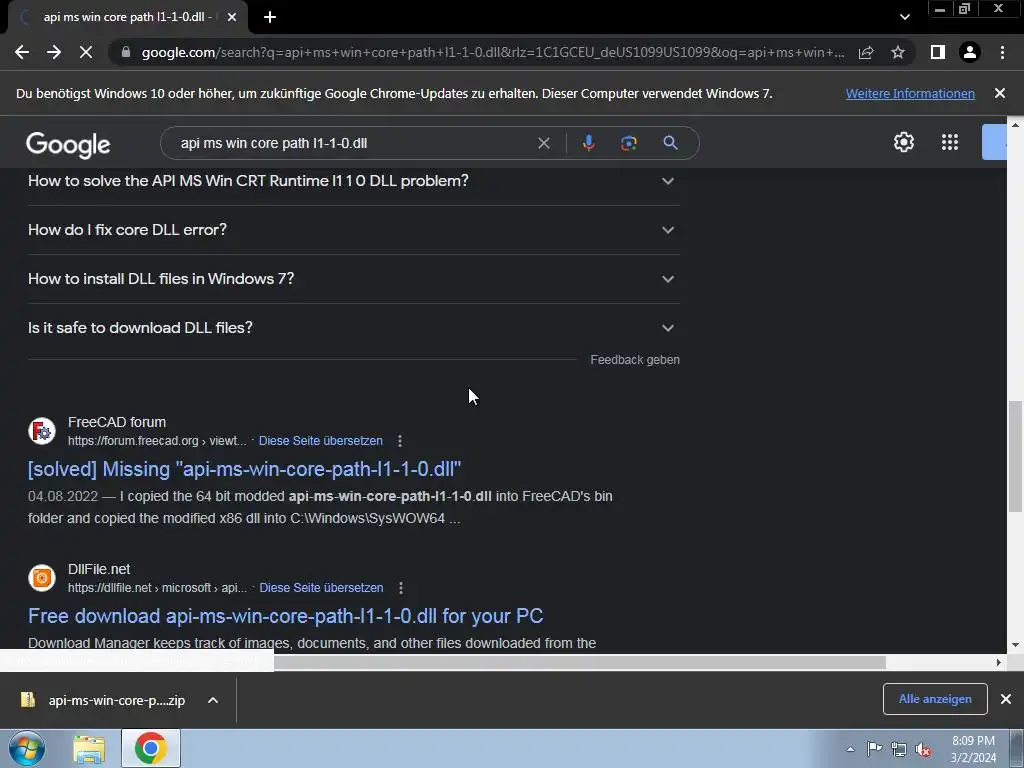Open FreeCAD forum site favicon

tap(42, 431)
